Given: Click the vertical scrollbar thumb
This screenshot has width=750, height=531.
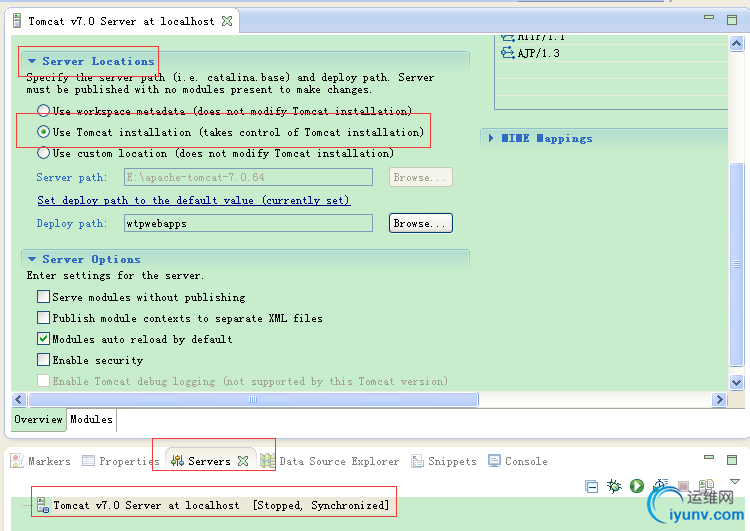Looking at the screenshot, I should [x=737, y=264].
